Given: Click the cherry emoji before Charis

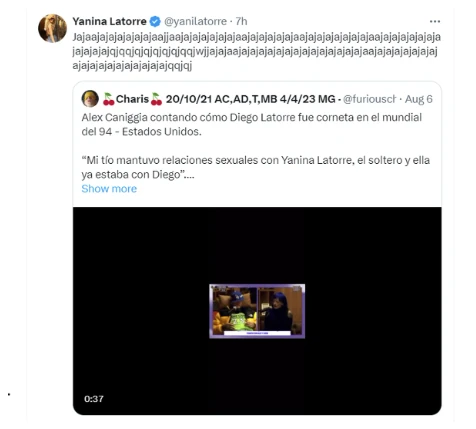Looking at the screenshot, I should pos(108,99).
